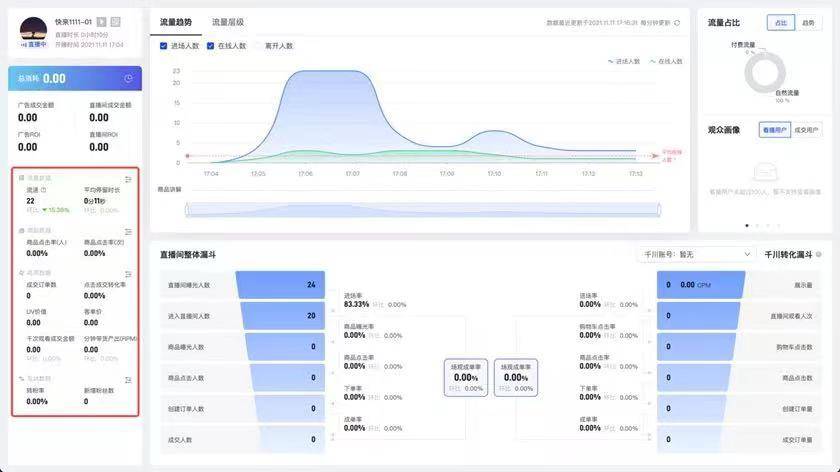Click the streamer profile avatar
Viewport: 840px width, 472px height.
(x=31, y=27)
